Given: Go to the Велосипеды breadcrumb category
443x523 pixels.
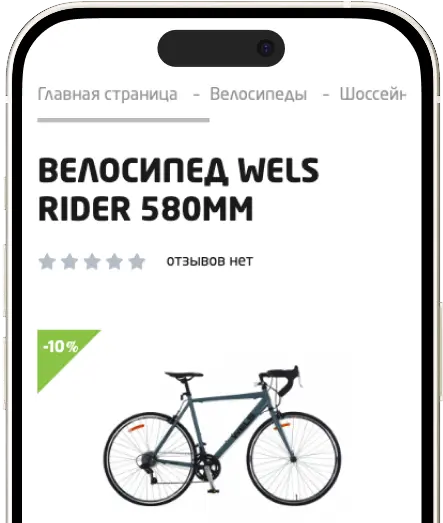Looking at the screenshot, I should [258, 94].
